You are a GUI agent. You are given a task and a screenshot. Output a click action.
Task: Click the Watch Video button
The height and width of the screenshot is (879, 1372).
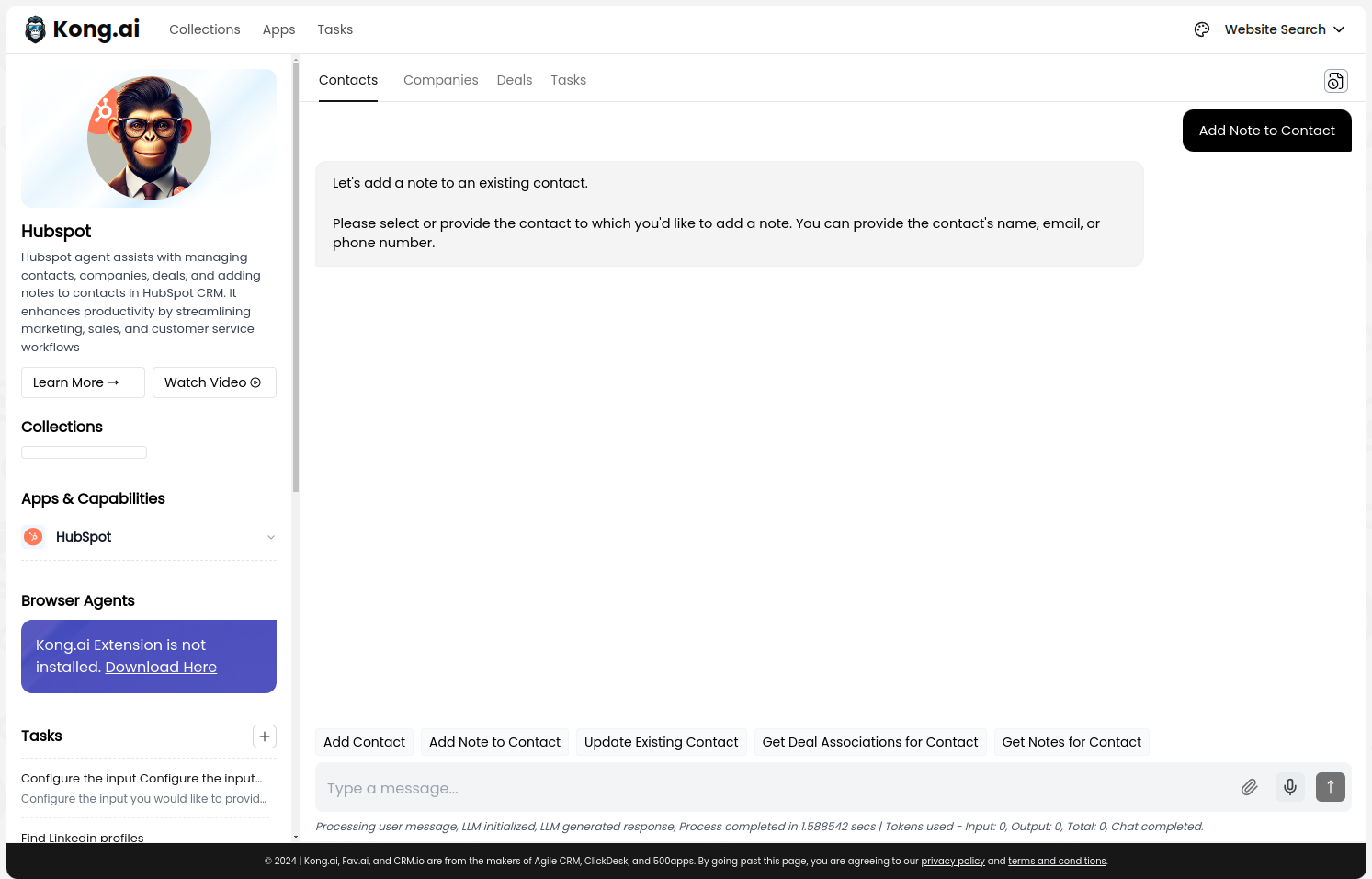coord(214,382)
